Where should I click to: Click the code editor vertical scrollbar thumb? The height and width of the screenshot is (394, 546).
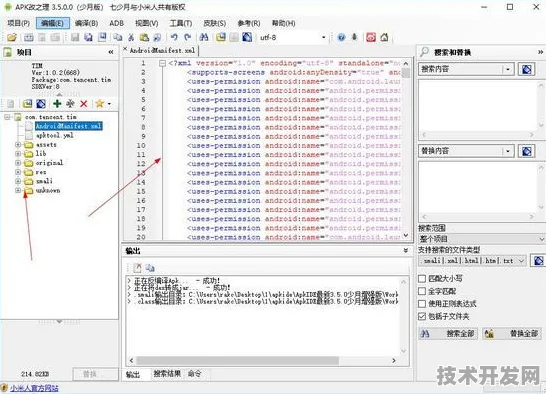(406, 73)
